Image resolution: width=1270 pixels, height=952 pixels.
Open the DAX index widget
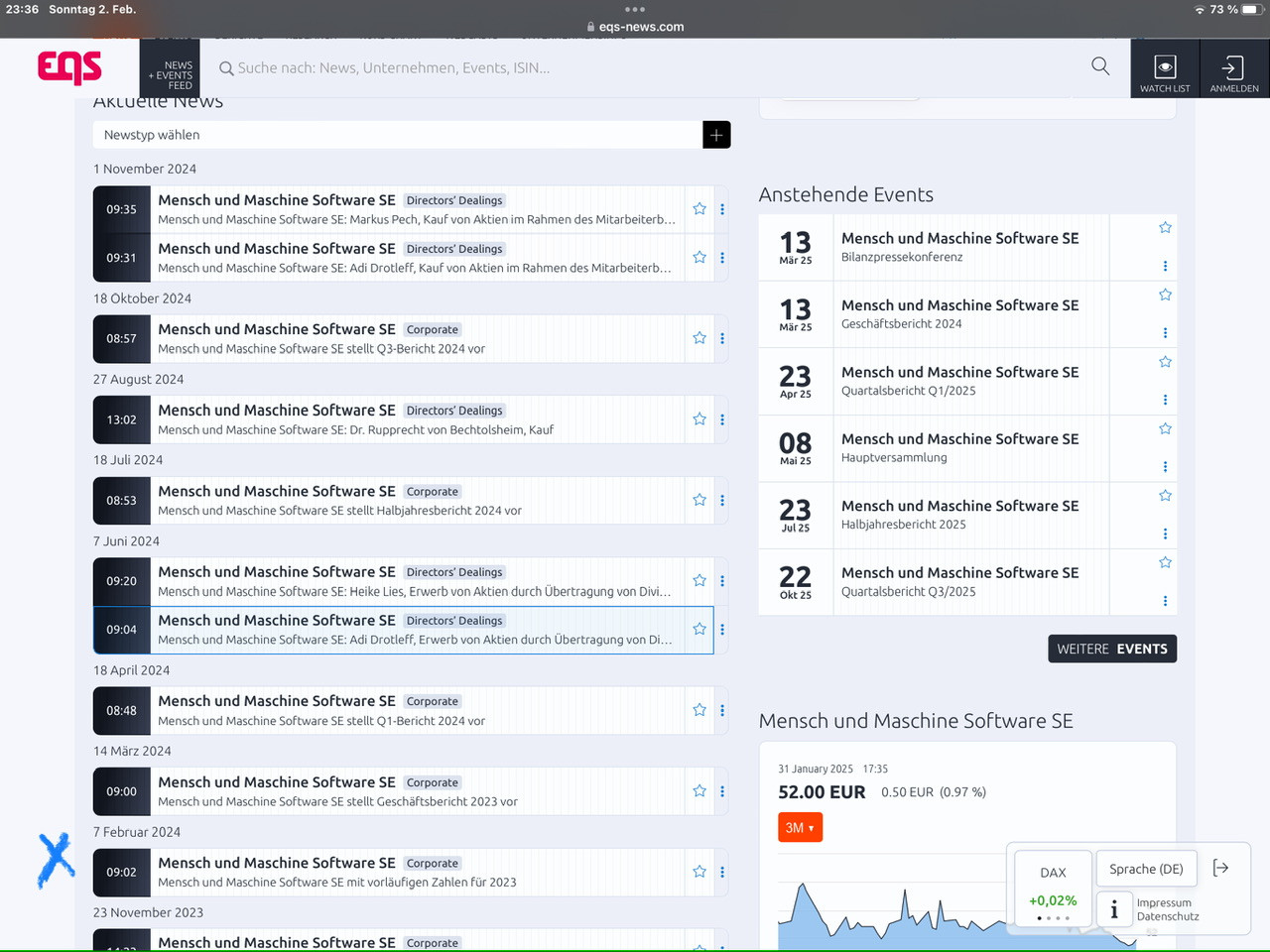click(x=1053, y=890)
